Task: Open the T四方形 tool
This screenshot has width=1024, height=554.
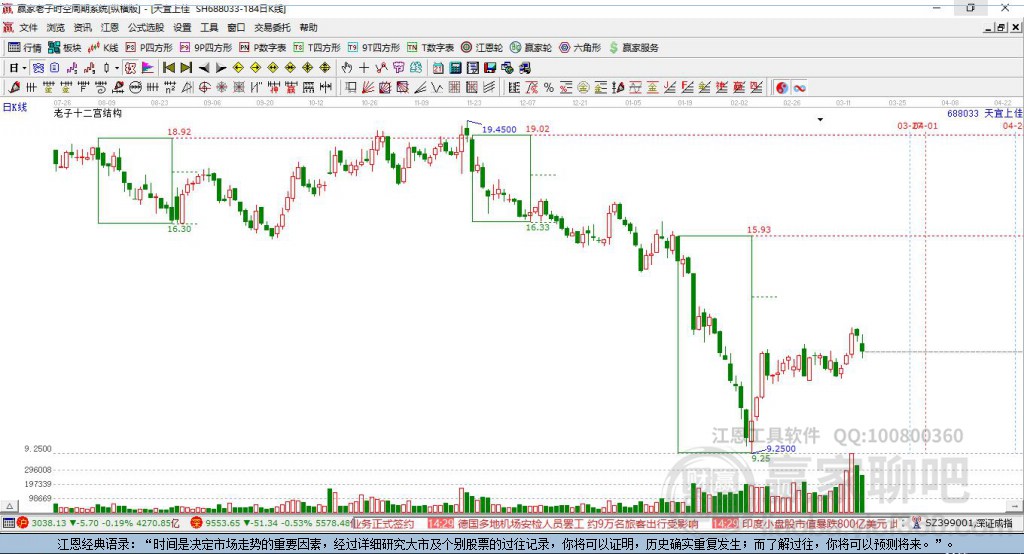Action: click(x=317, y=48)
